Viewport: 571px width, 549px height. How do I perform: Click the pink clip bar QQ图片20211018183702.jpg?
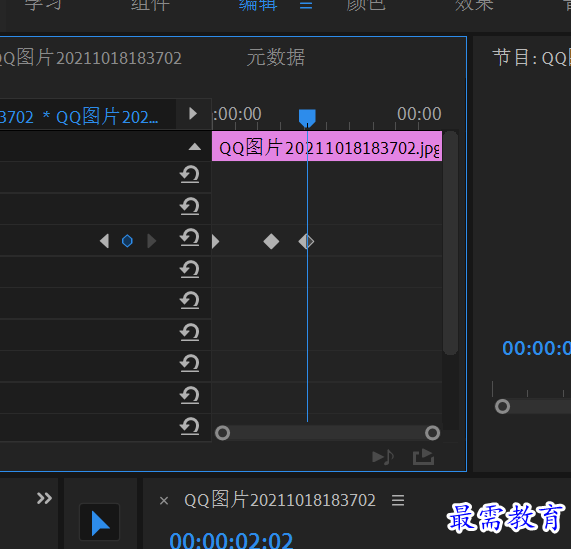coord(327,146)
